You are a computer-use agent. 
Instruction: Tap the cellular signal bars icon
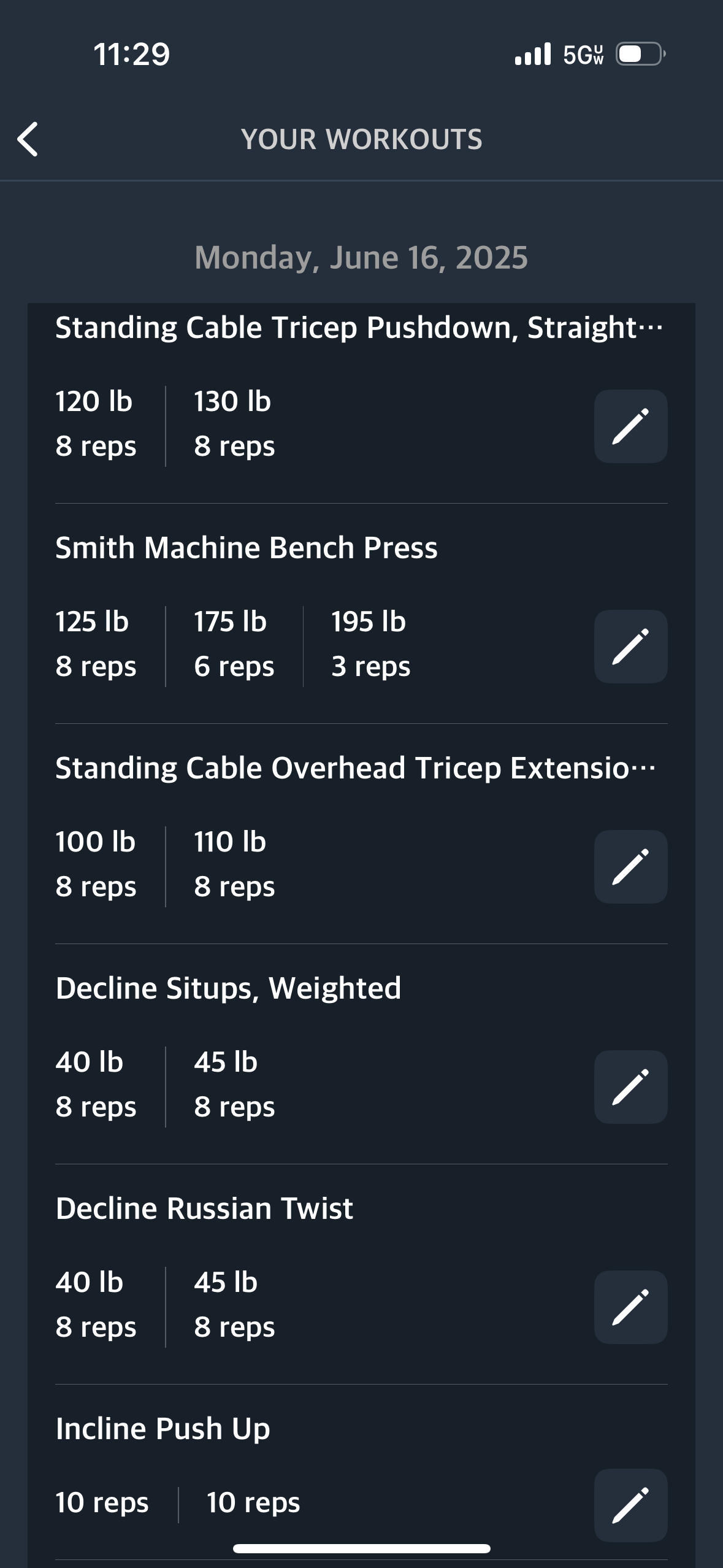click(x=532, y=55)
